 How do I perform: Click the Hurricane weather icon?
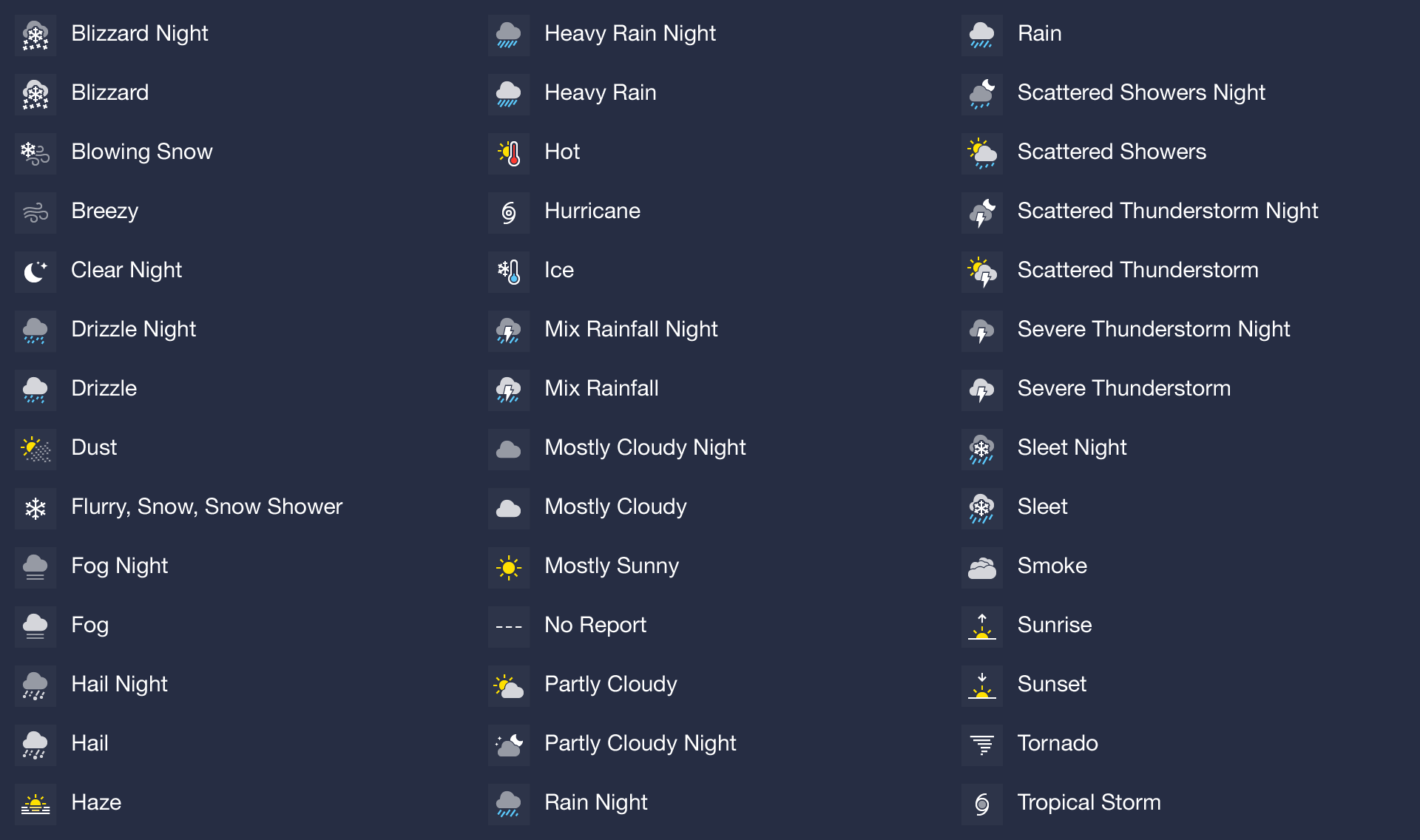[508, 210]
